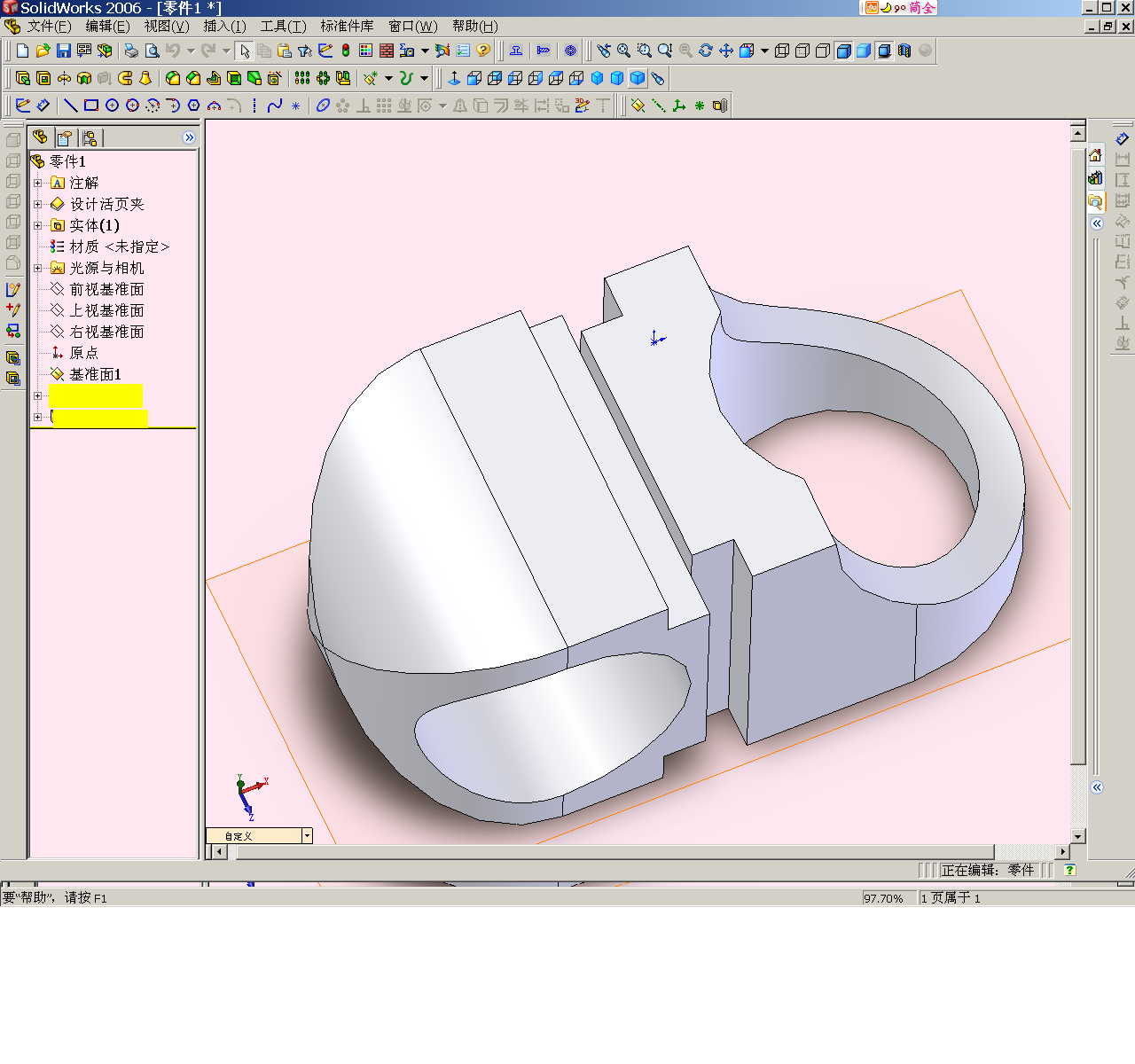Click the Rebuild traffic light icon
Viewport: 1135px width, 1064px height.
pyautogui.click(x=346, y=51)
